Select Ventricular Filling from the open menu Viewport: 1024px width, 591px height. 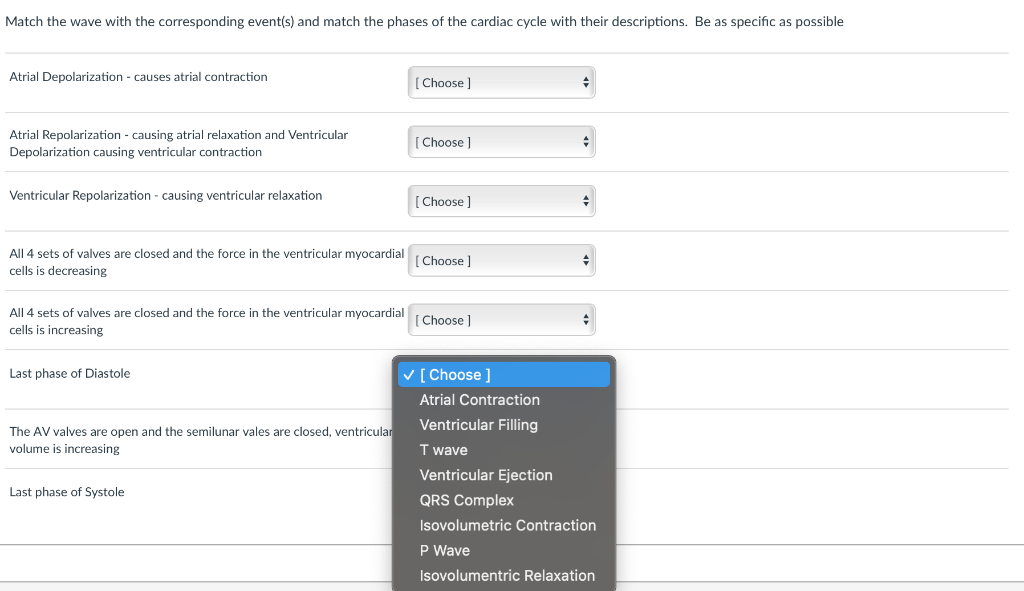click(x=478, y=424)
